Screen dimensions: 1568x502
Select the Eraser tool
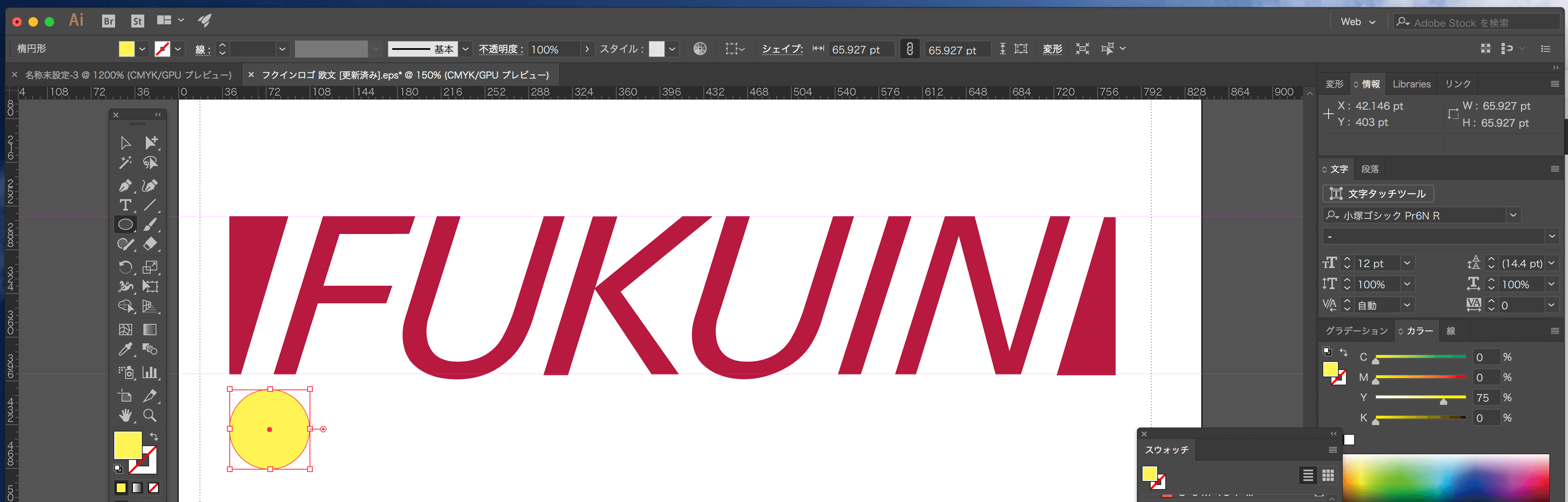(150, 244)
